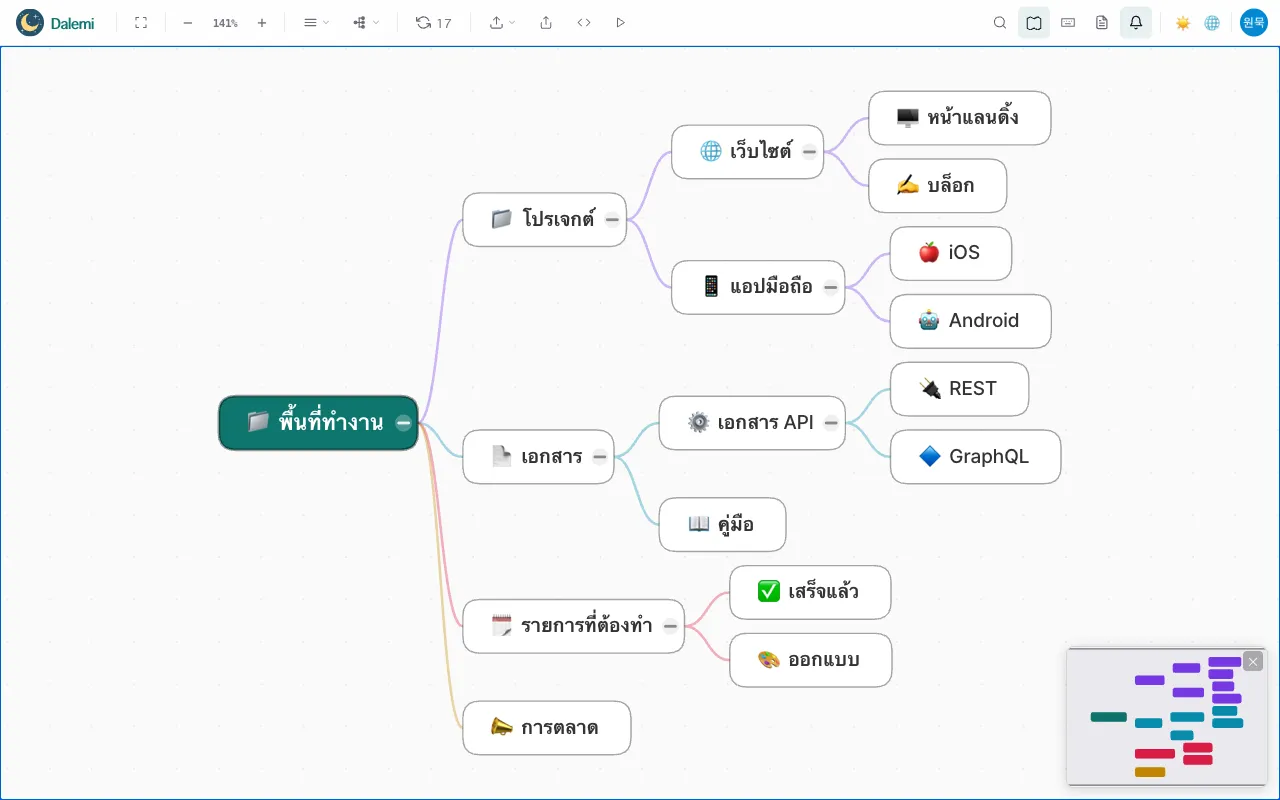Open the 원묵 user avatar
The image size is (1280, 800).
1254,22
